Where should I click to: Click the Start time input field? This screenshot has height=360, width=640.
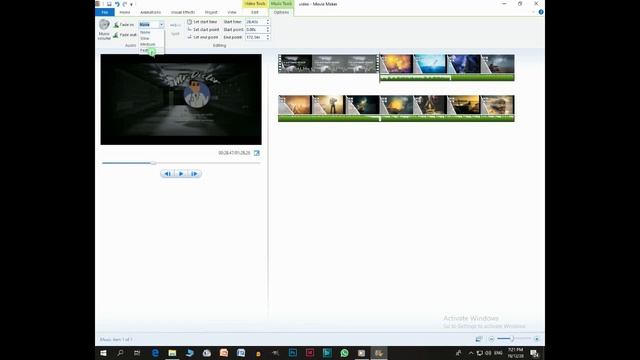(255, 22)
